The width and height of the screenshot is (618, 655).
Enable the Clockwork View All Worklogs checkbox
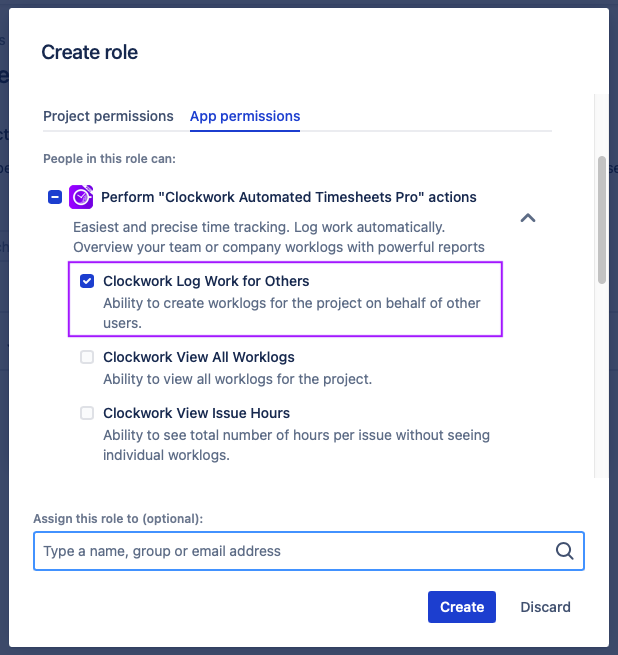(x=87, y=357)
